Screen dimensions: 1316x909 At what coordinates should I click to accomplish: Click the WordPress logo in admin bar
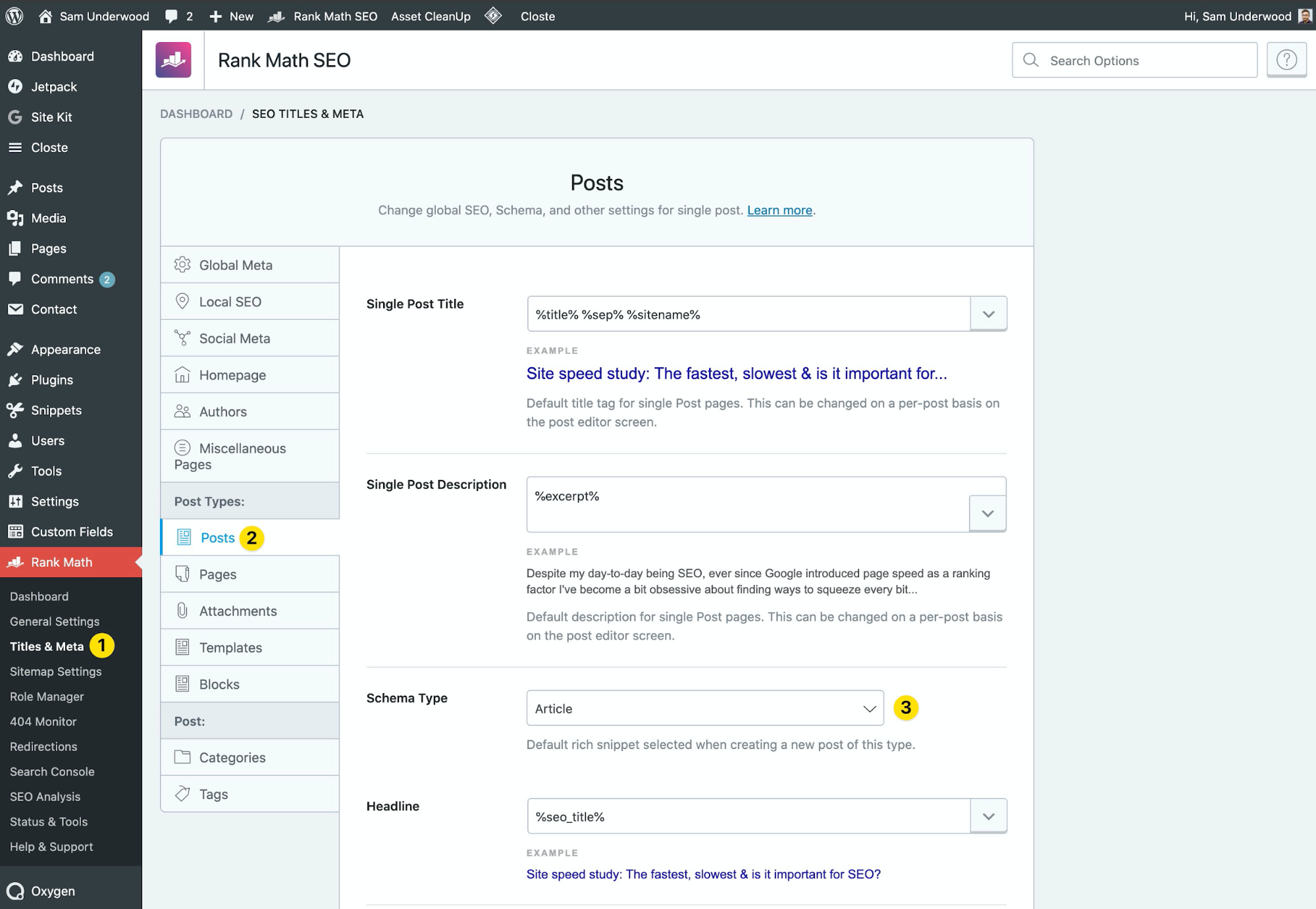coord(14,16)
